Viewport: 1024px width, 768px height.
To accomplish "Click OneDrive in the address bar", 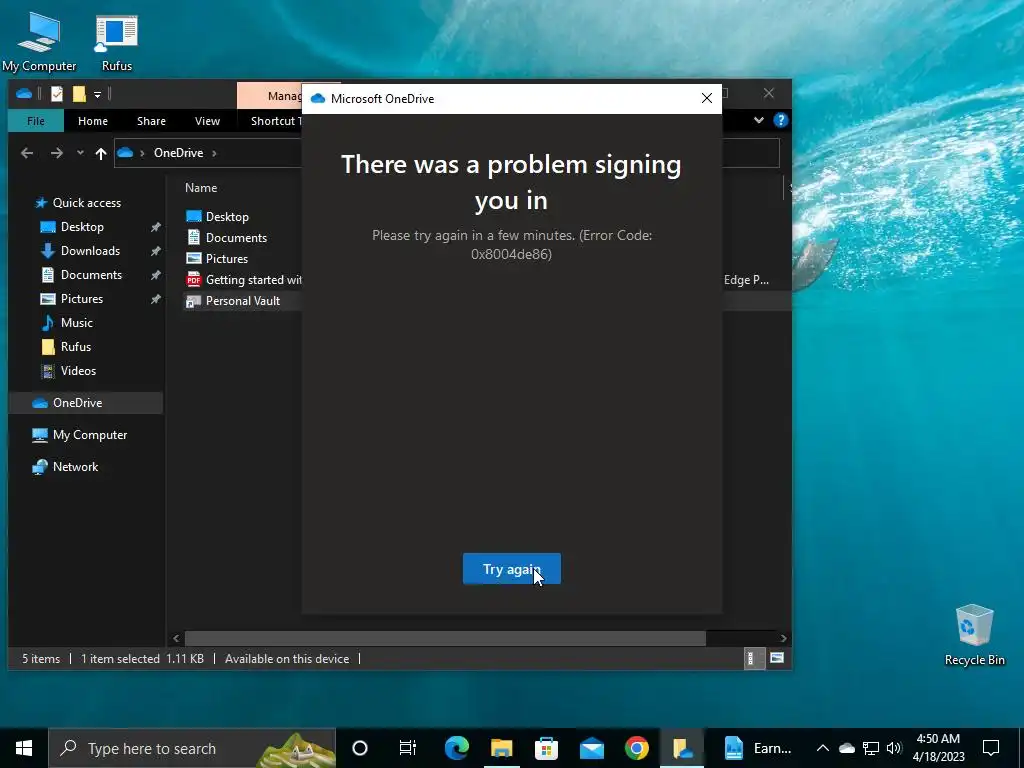I will point(178,153).
